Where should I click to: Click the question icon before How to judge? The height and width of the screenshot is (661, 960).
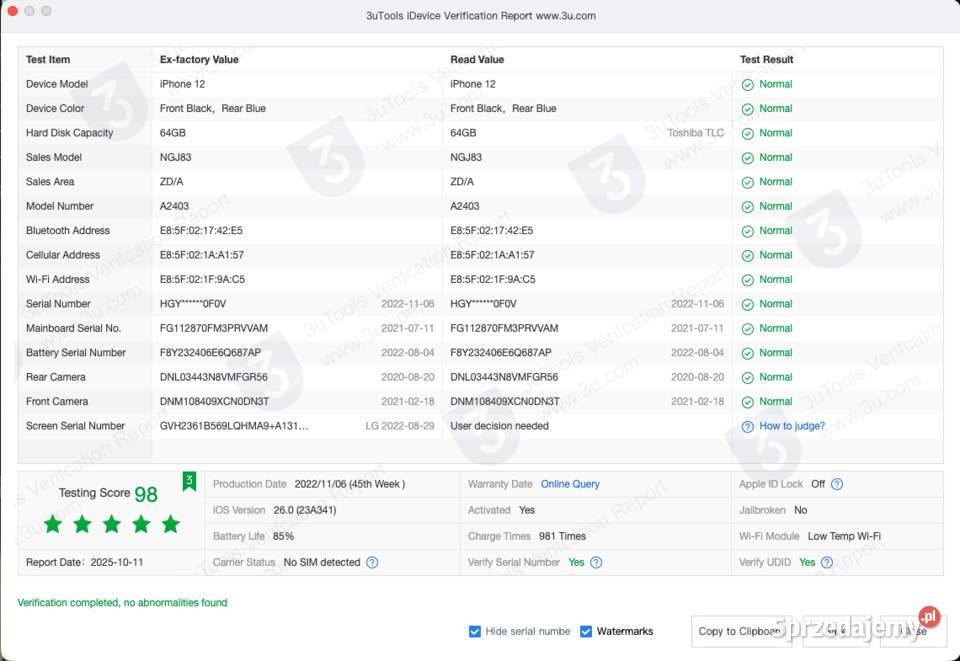(747, 426)
